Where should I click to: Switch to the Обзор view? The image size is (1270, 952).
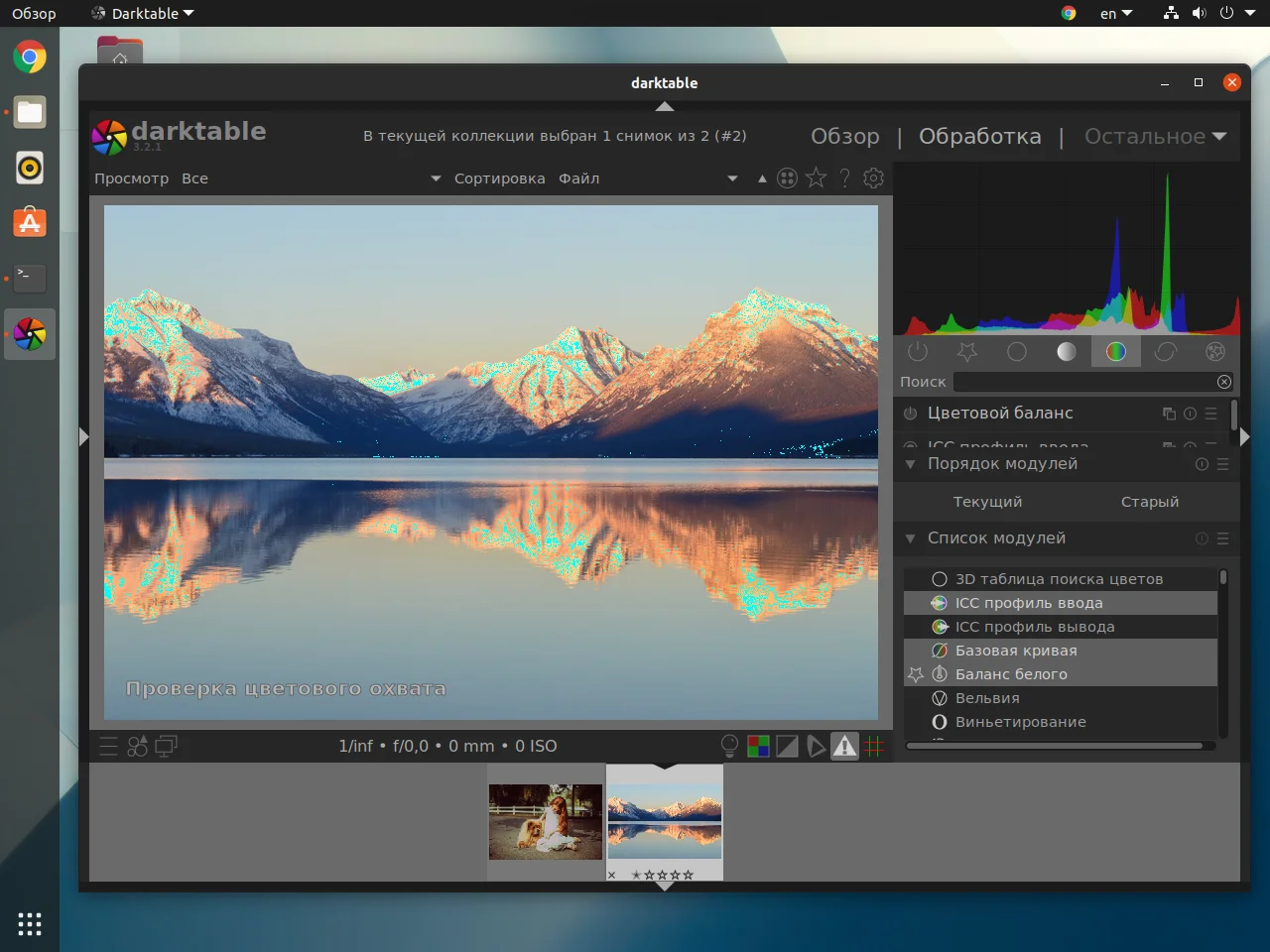coord(844,137)
